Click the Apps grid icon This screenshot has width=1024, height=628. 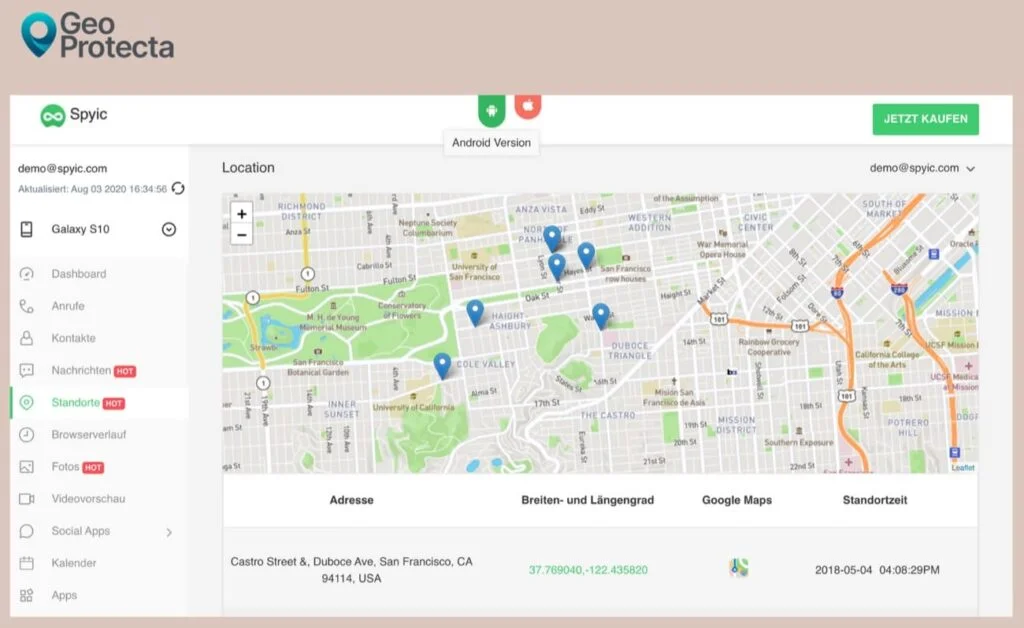click(x=26, y=595)
